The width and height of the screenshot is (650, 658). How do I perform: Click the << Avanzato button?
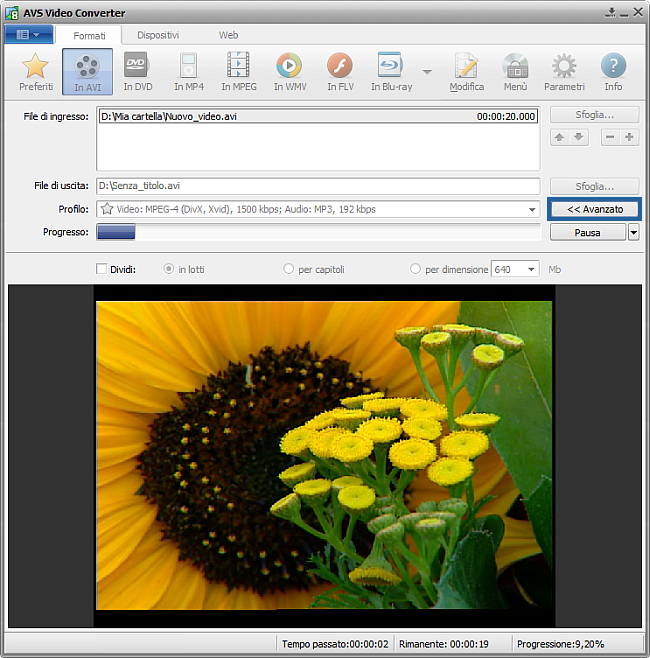click(594, 210)
